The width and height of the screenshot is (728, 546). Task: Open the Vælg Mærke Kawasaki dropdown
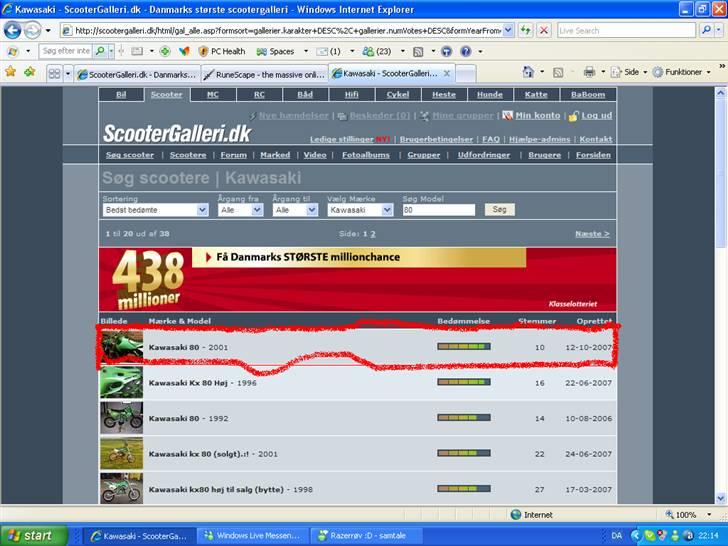click(360, 210)
